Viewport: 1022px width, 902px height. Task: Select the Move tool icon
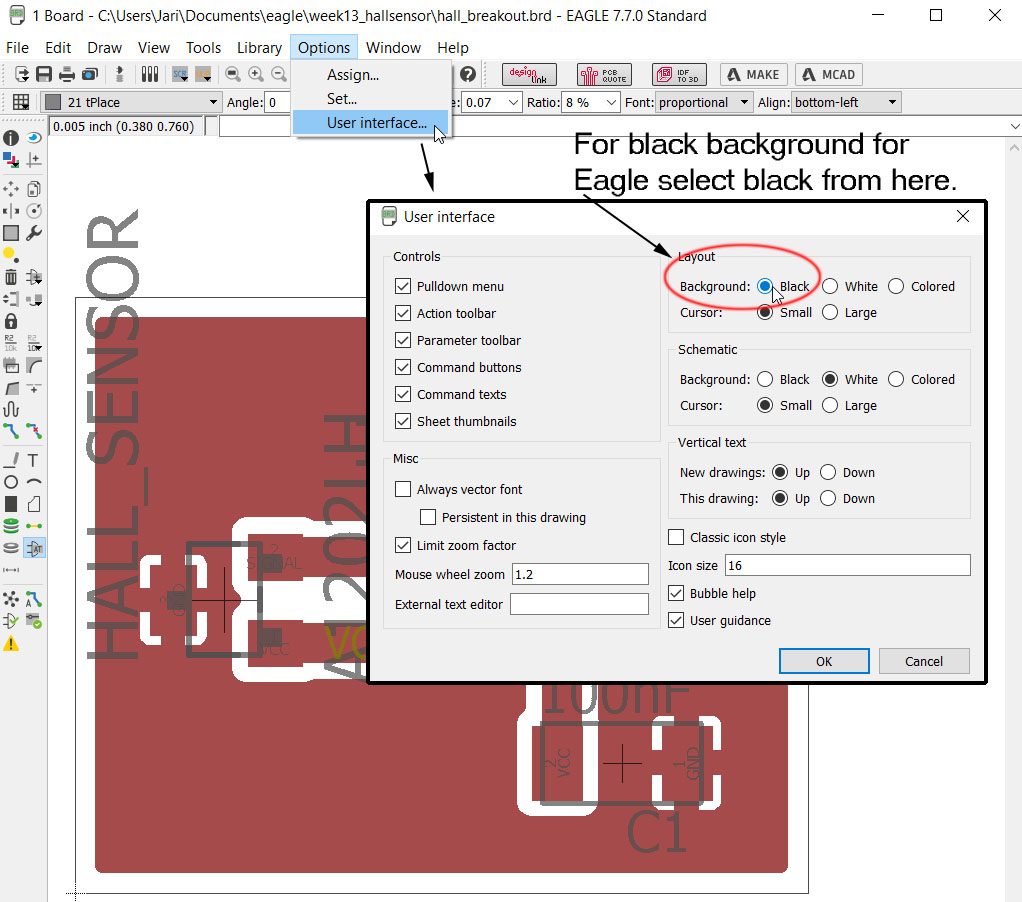pos(11,189)
